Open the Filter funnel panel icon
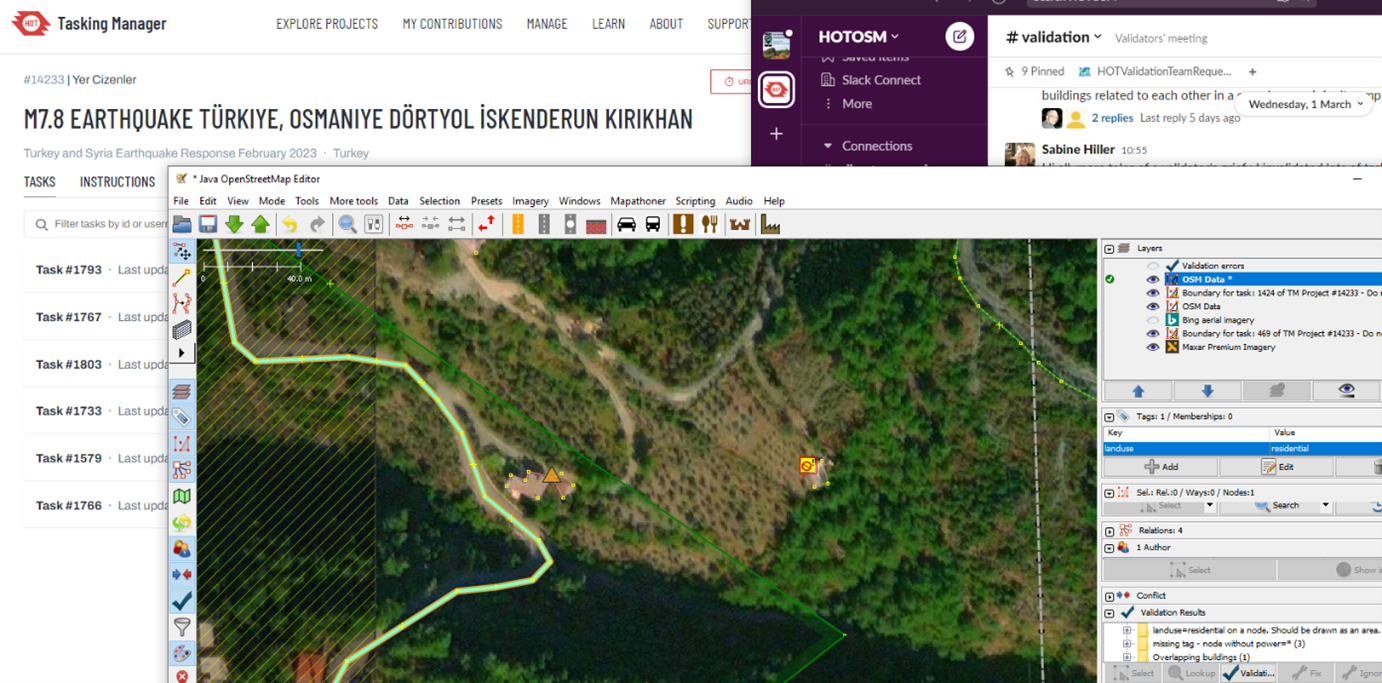Screen dimensions: 1382x683 (x=182, y=627)
